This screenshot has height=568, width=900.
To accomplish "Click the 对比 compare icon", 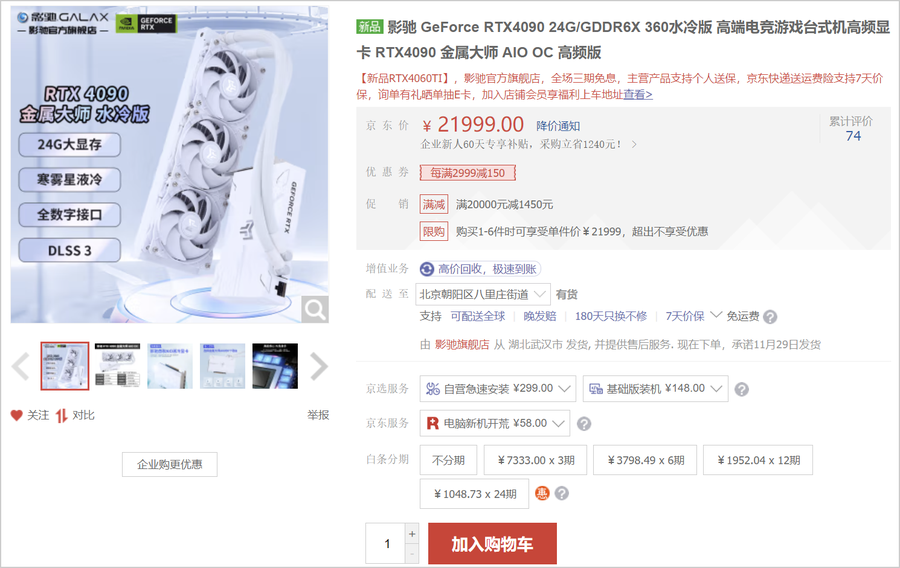I will click(61, 415).
